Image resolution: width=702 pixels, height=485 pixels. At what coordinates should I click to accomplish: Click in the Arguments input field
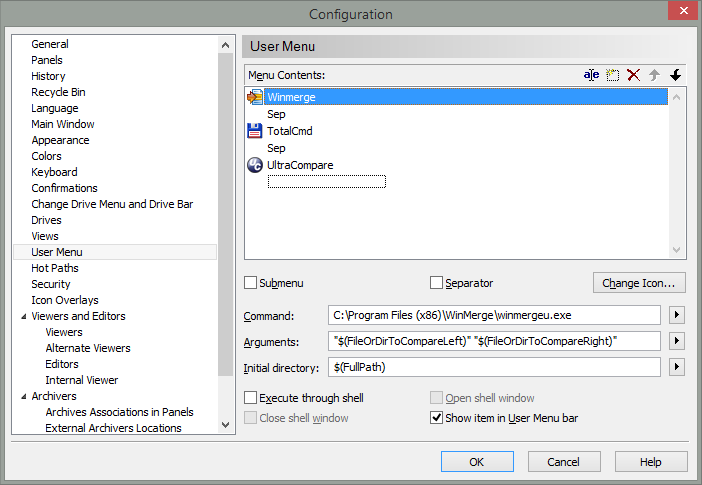tap(494, 341)
